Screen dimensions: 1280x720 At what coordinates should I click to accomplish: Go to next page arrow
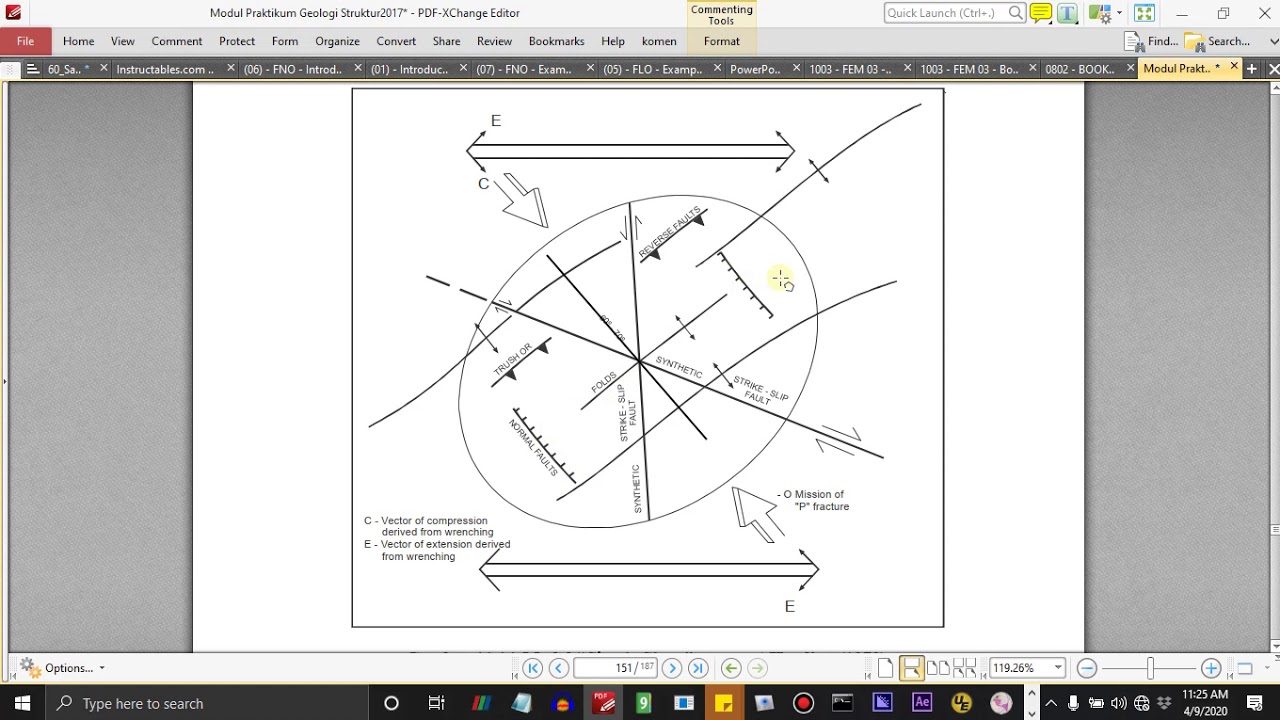[672, 668]
